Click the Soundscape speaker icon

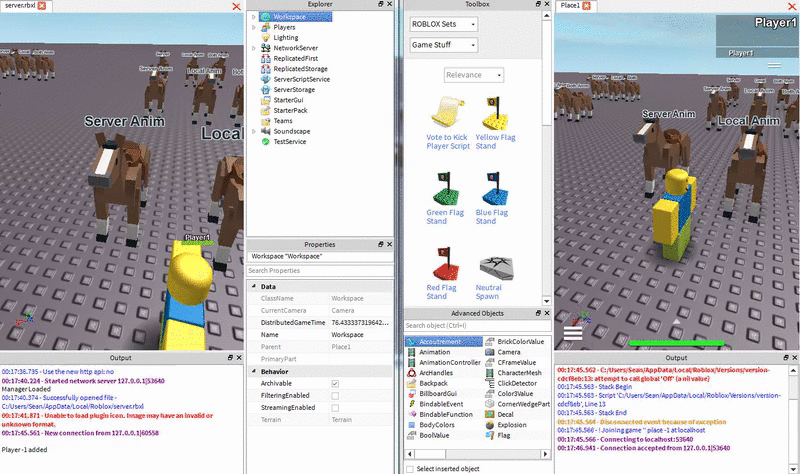click(265, 131)
